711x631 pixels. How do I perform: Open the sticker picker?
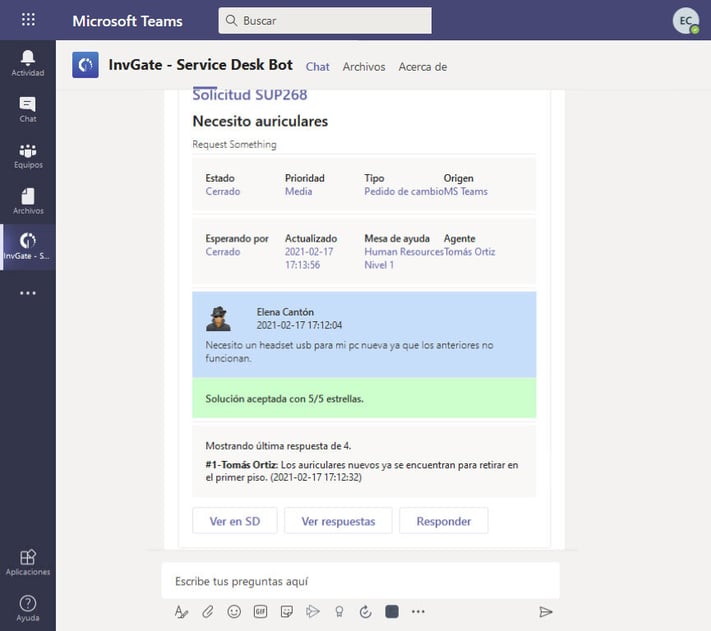pyautogui.click(x=287, y=612)
